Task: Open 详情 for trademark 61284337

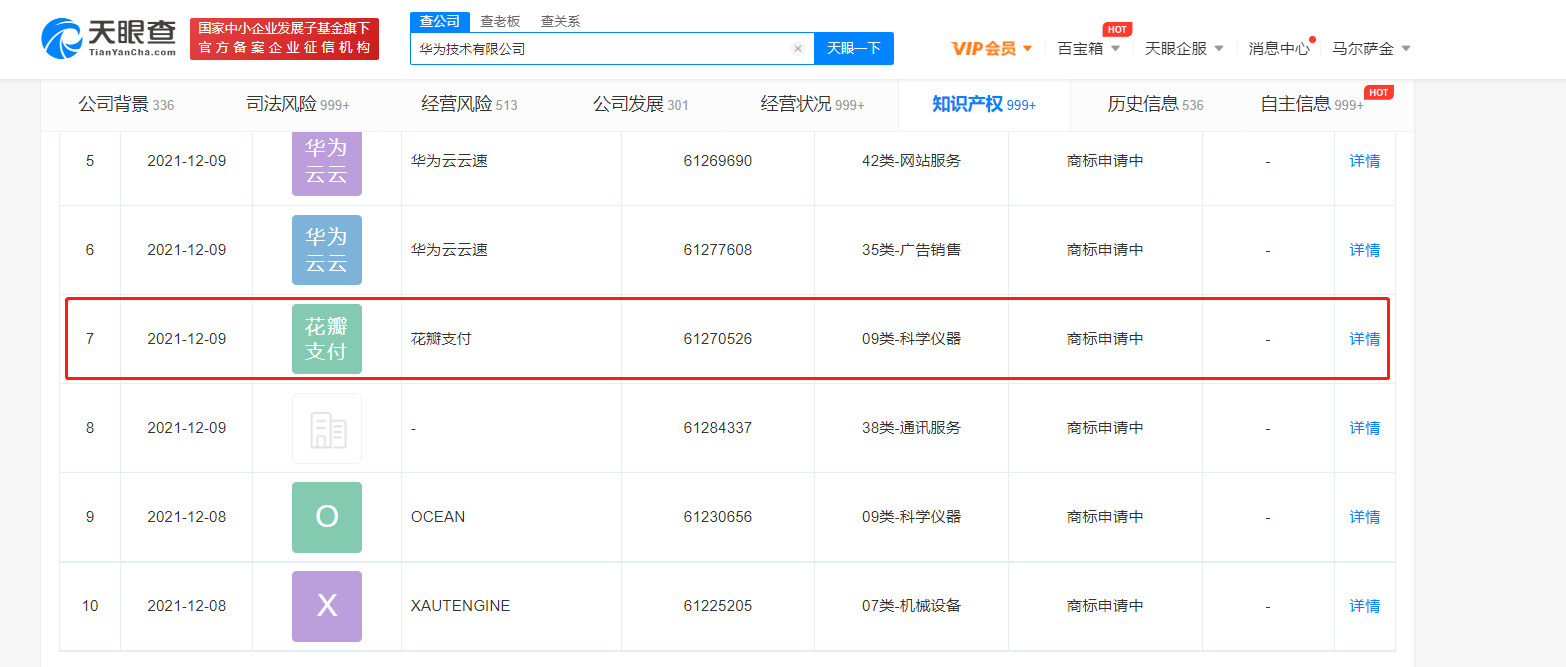Action: point(1364,428)
